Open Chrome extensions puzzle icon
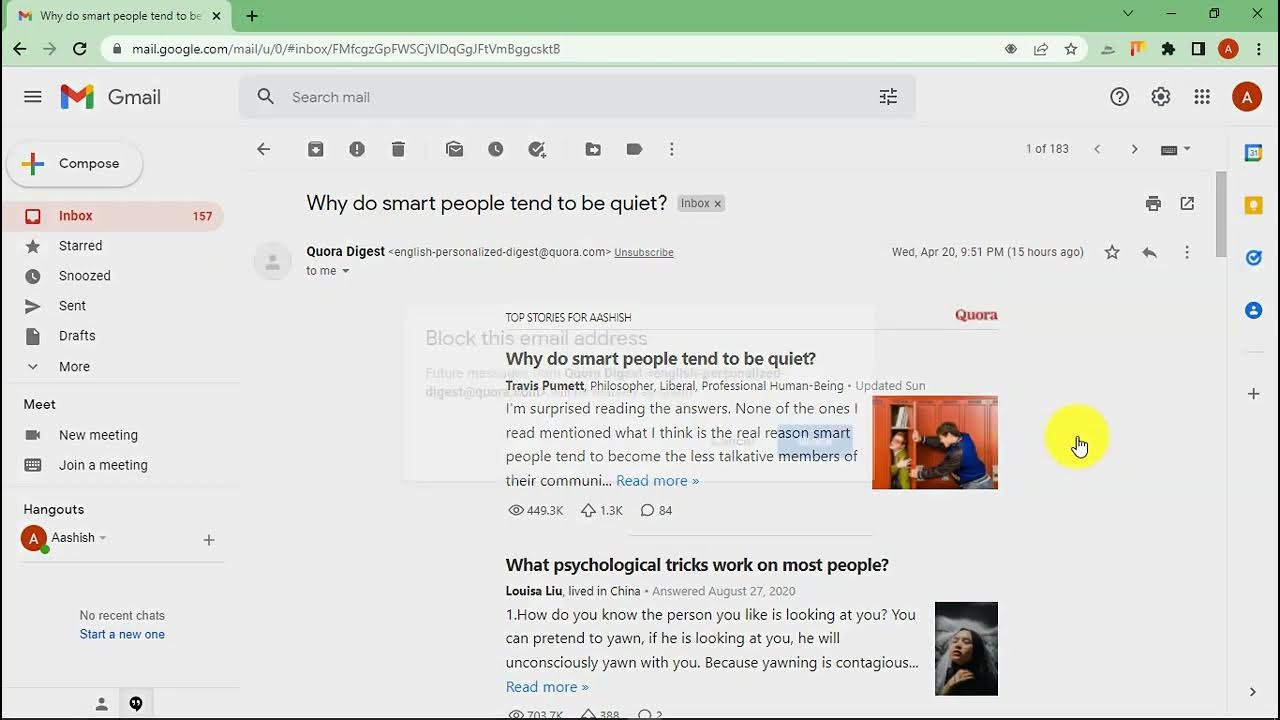Screen dimensions: 1280x720 [1168, 48]
